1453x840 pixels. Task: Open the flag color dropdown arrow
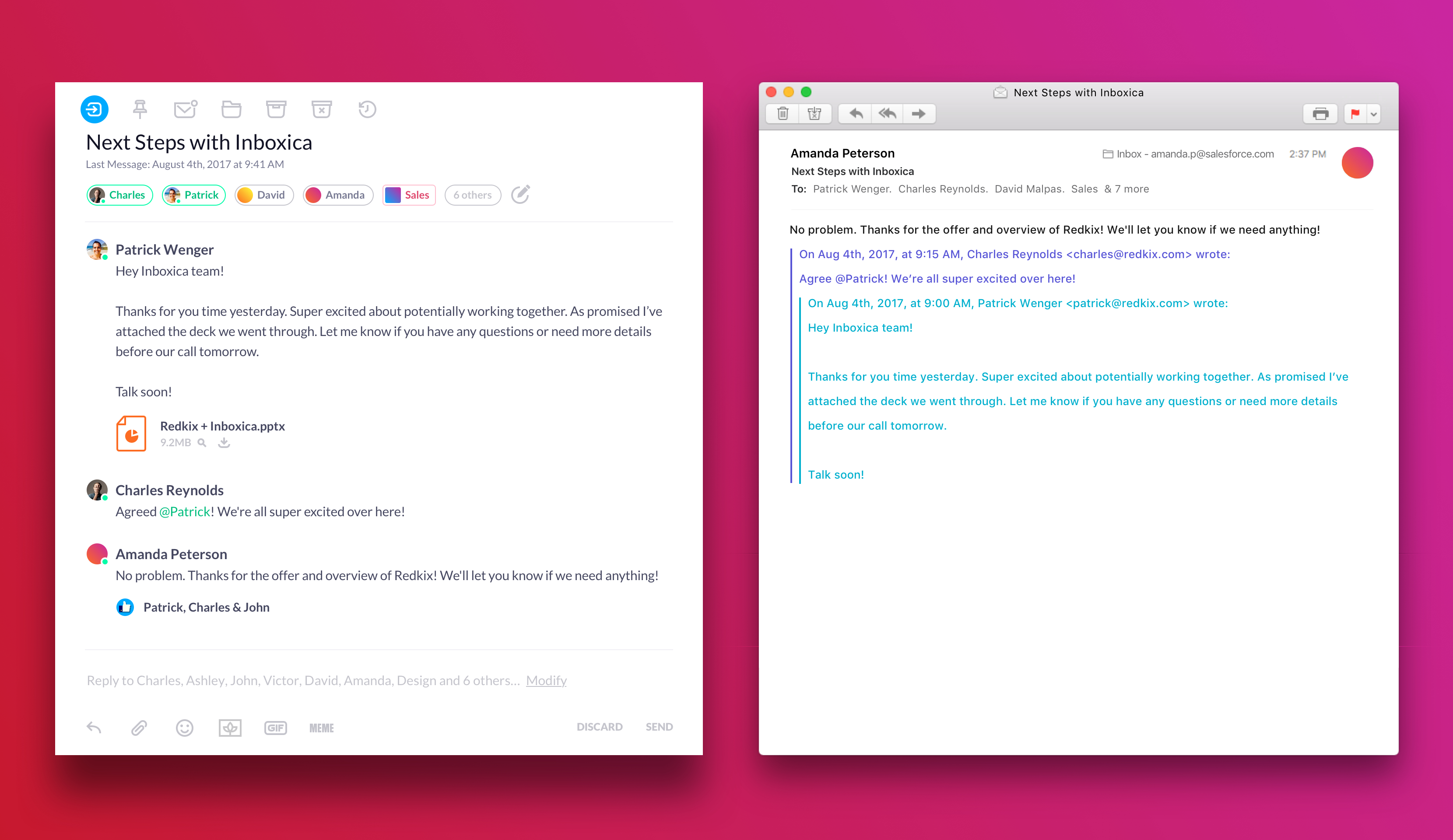(x=1374, y=114)
